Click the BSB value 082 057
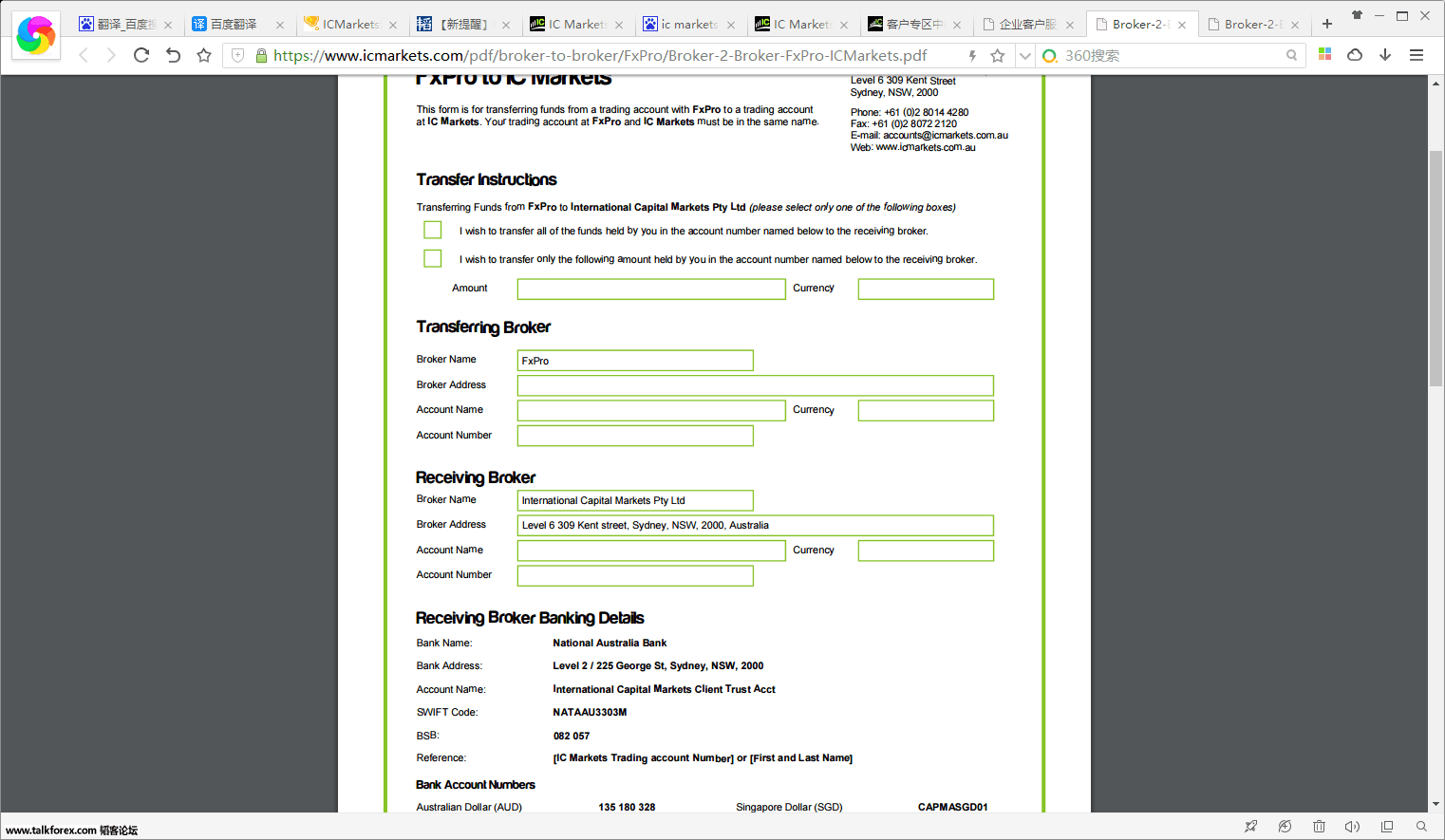Screen dimensions: 1445x840 tap(572, 736)
